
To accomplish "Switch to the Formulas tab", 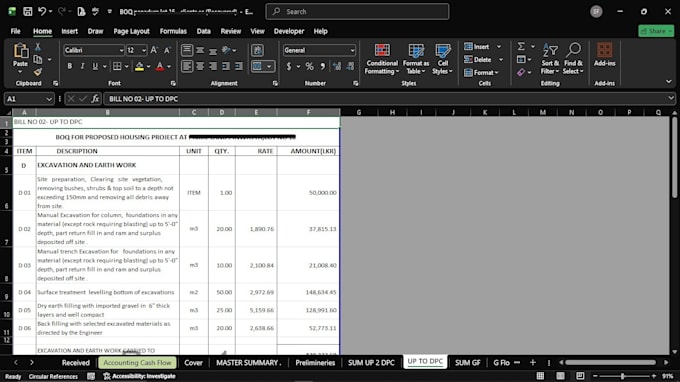I will tap(173, 31).
